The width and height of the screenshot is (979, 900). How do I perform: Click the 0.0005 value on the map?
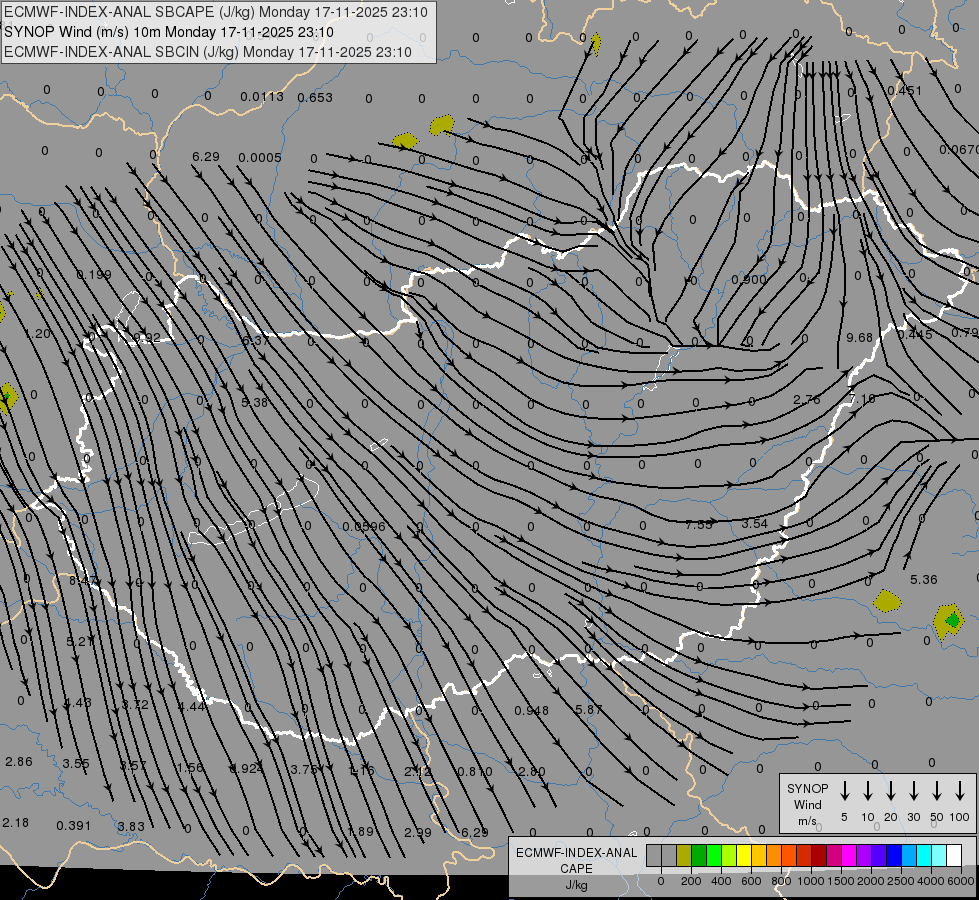click(x=260, y=157)
